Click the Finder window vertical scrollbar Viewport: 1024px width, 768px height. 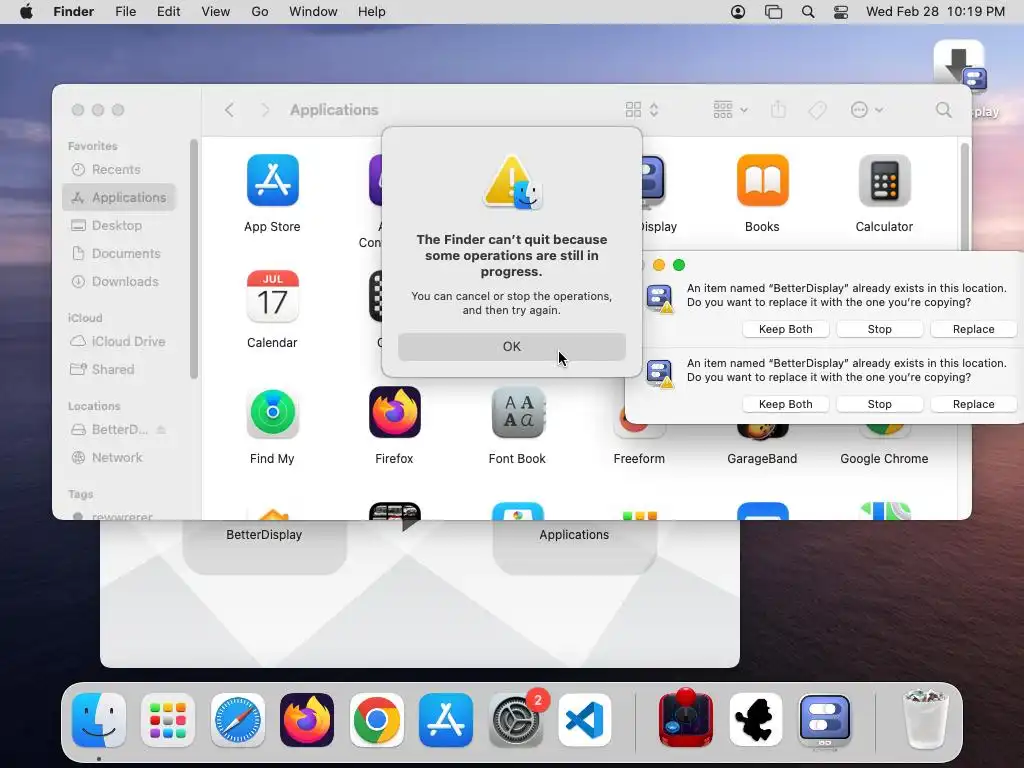tap(965, 197)
